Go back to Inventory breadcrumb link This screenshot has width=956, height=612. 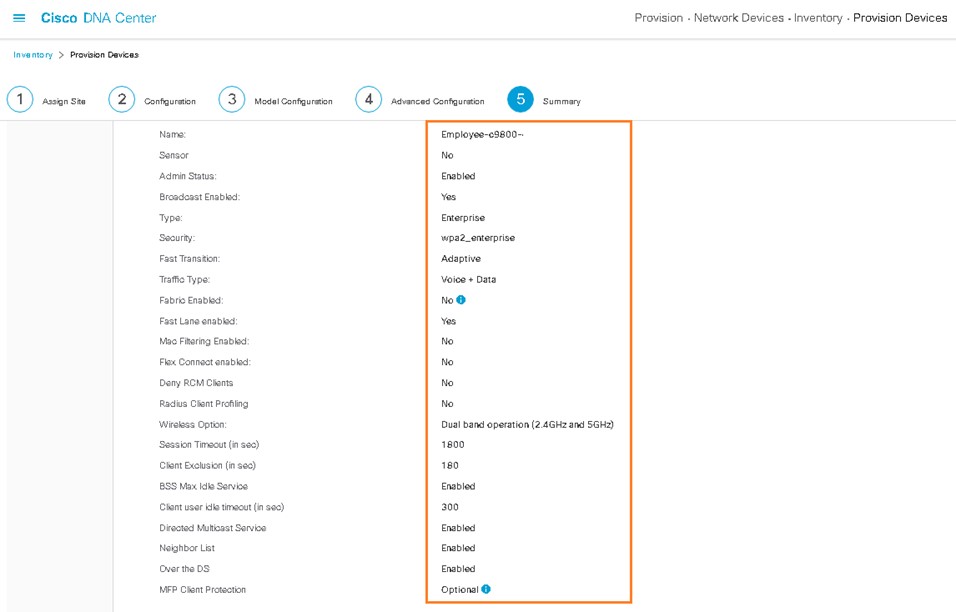(33, 55)
